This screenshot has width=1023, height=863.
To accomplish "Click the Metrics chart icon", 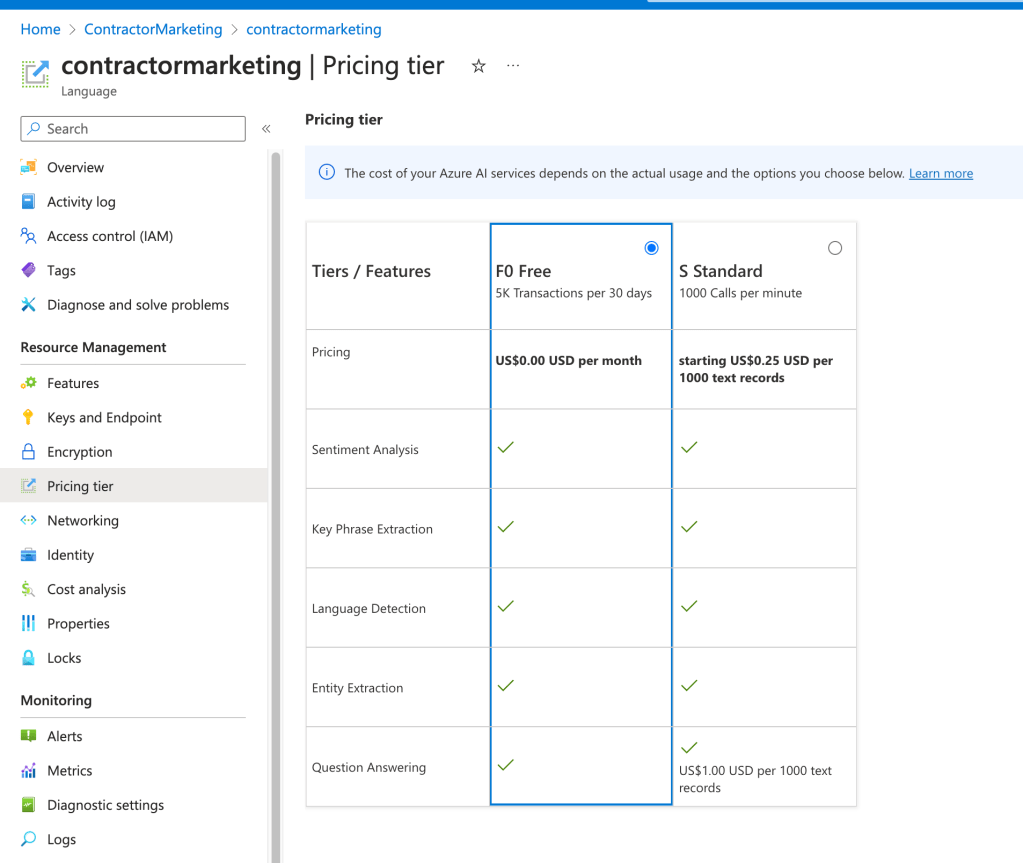I will [x=28, y=770].
